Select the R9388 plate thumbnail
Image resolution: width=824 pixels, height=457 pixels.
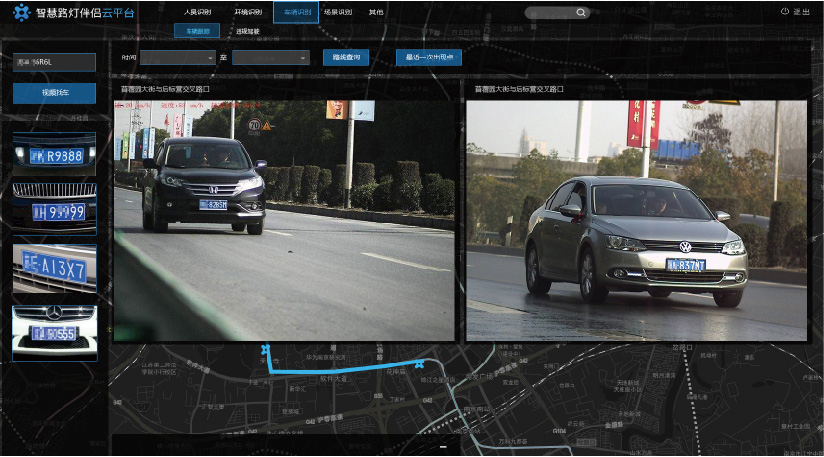click(54, 153)
